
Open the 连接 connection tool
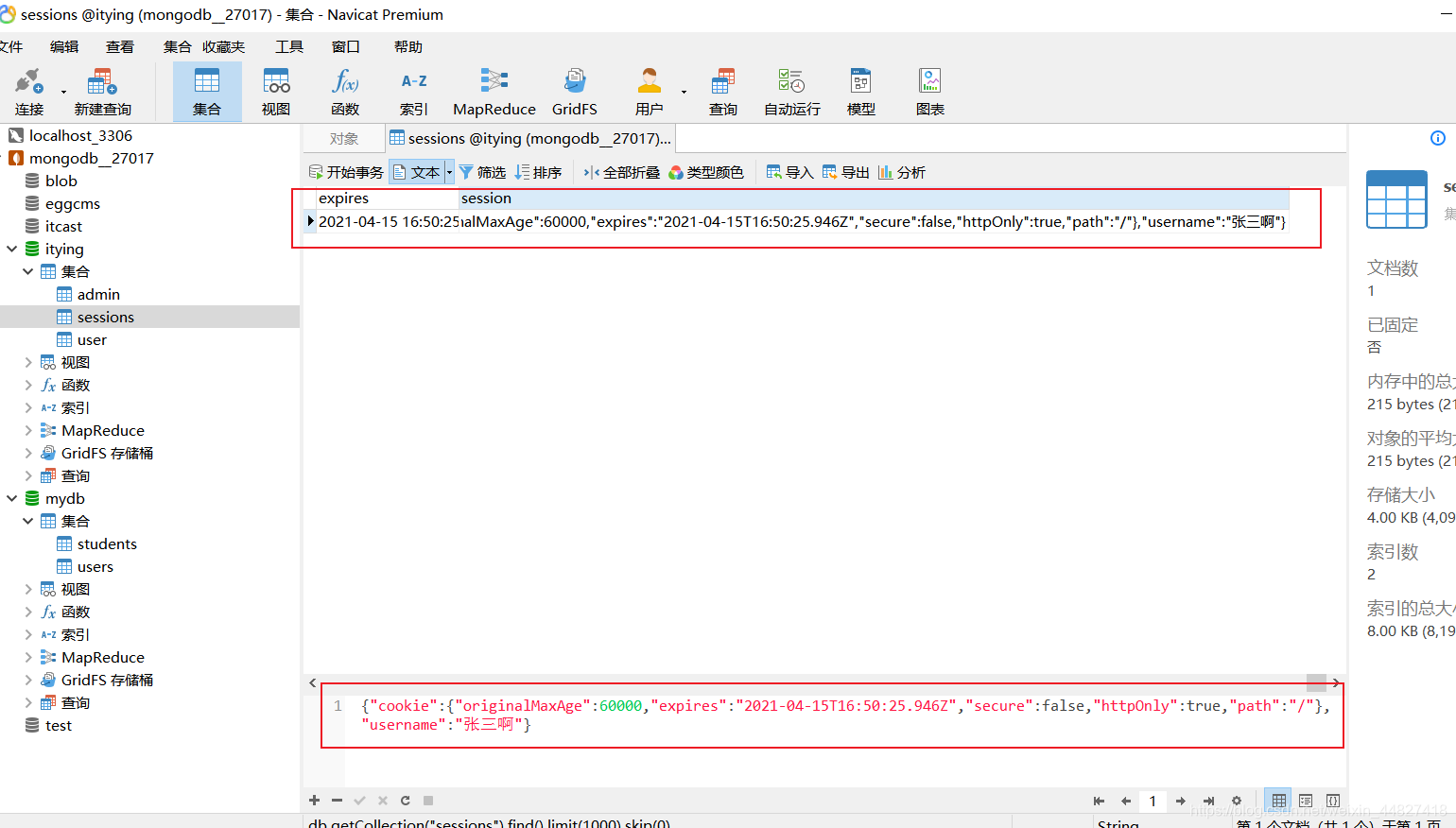[29, 92]
